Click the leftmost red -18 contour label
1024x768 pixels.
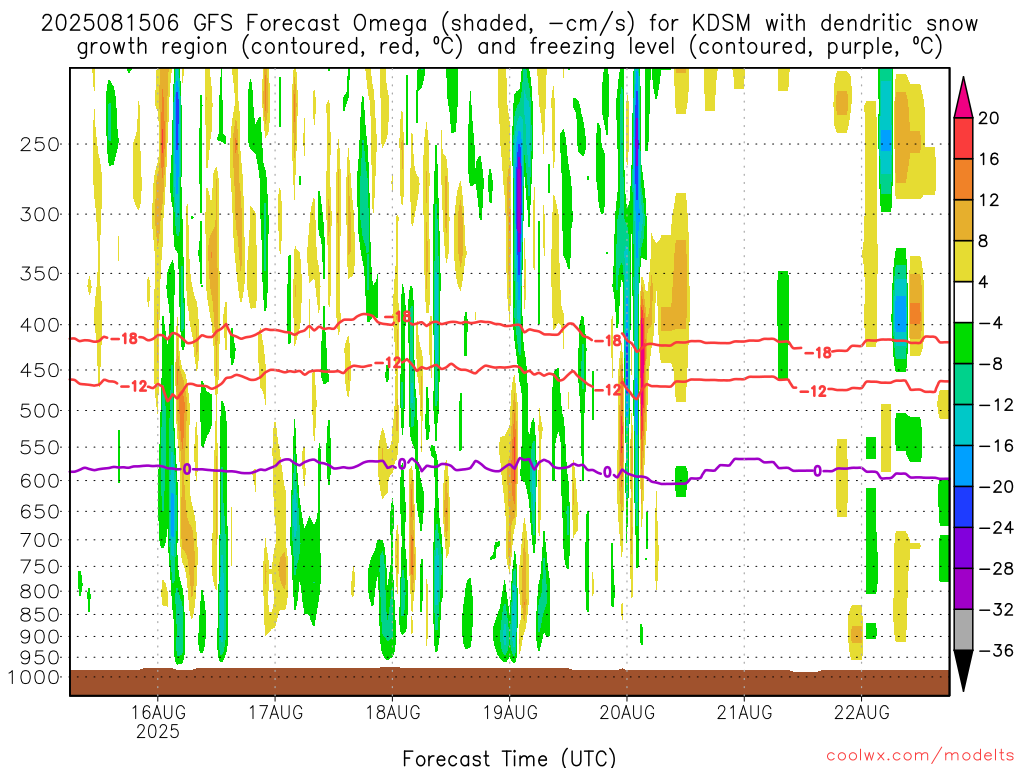[x=124, y=339]
